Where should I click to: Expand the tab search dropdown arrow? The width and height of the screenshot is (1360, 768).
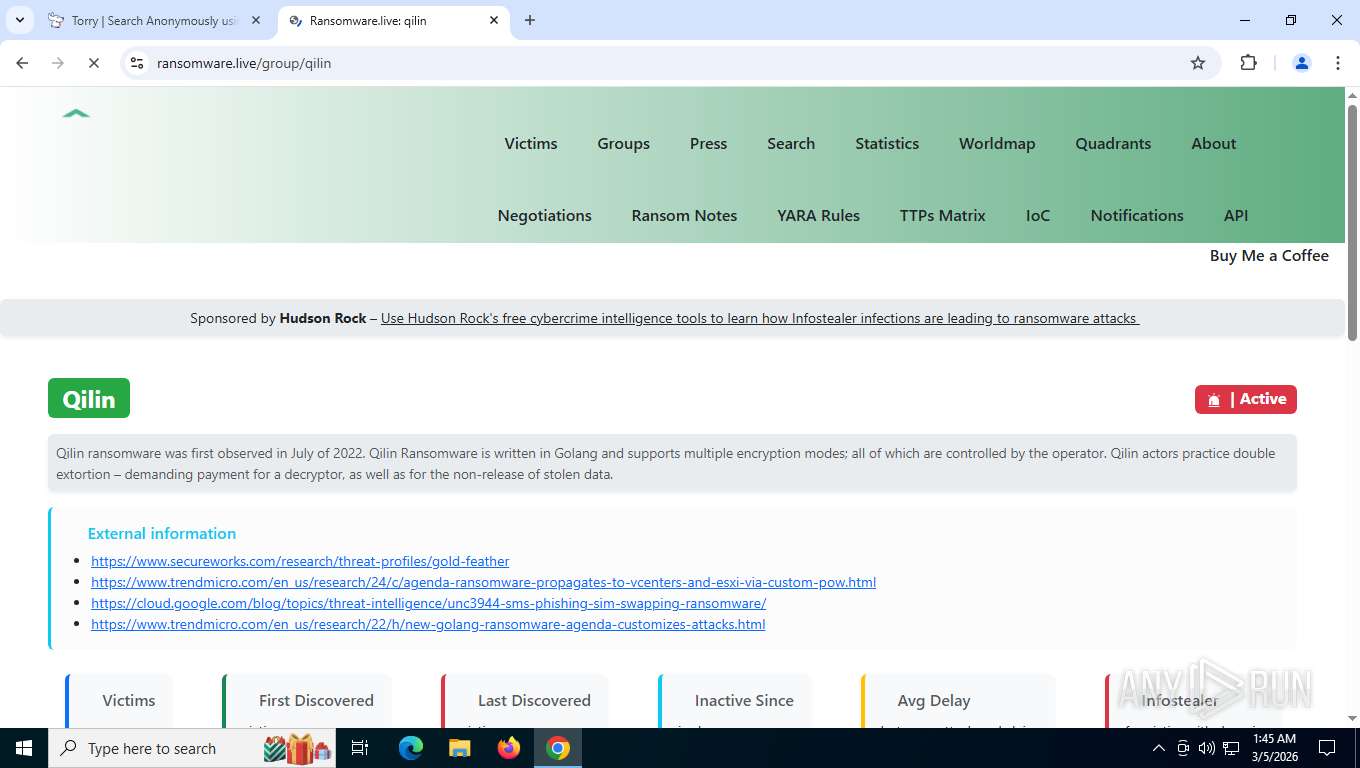tap(19, 20)
